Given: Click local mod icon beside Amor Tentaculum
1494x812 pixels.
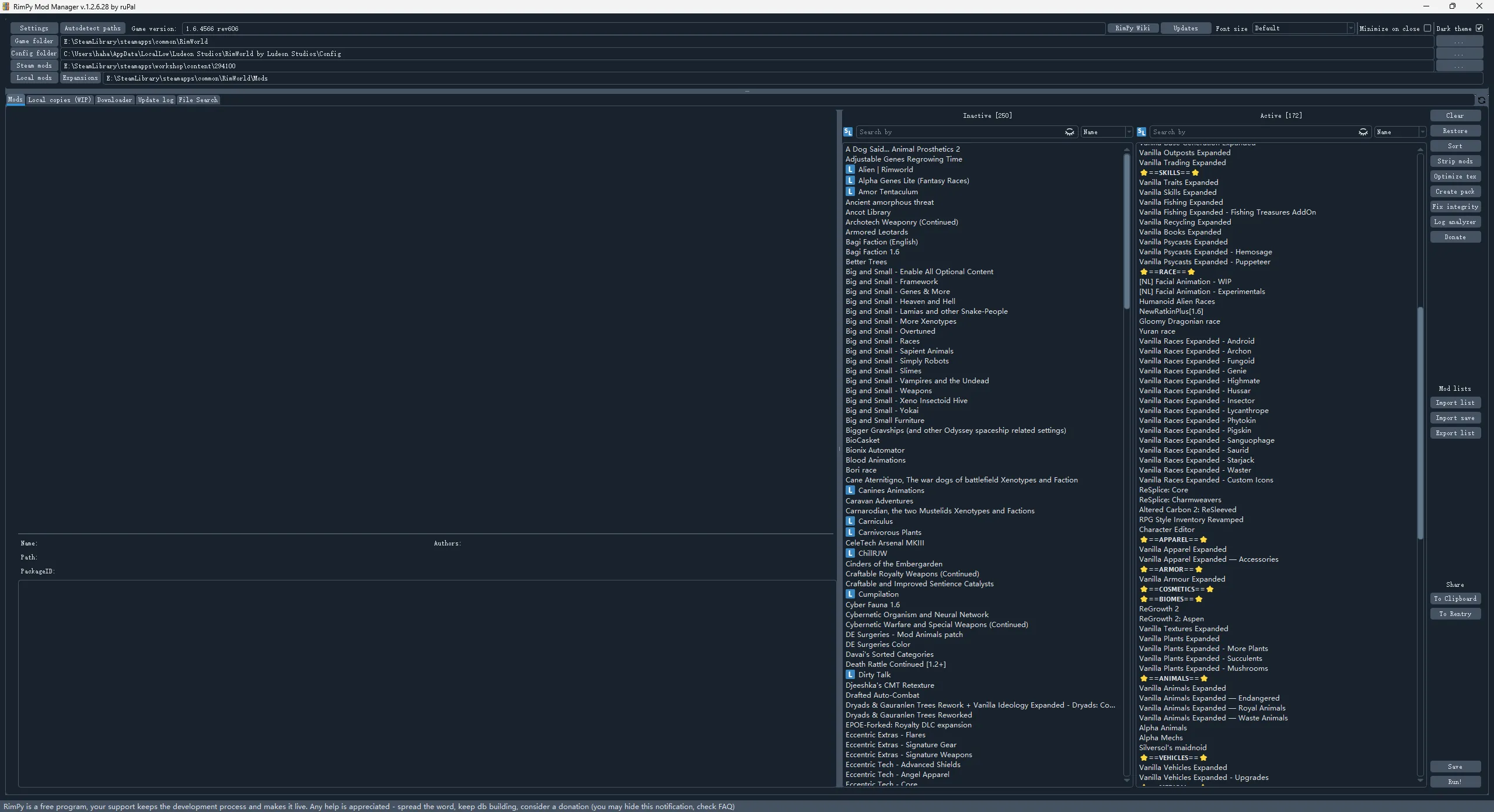Looking at the screenshot, I should pos(850,191).
